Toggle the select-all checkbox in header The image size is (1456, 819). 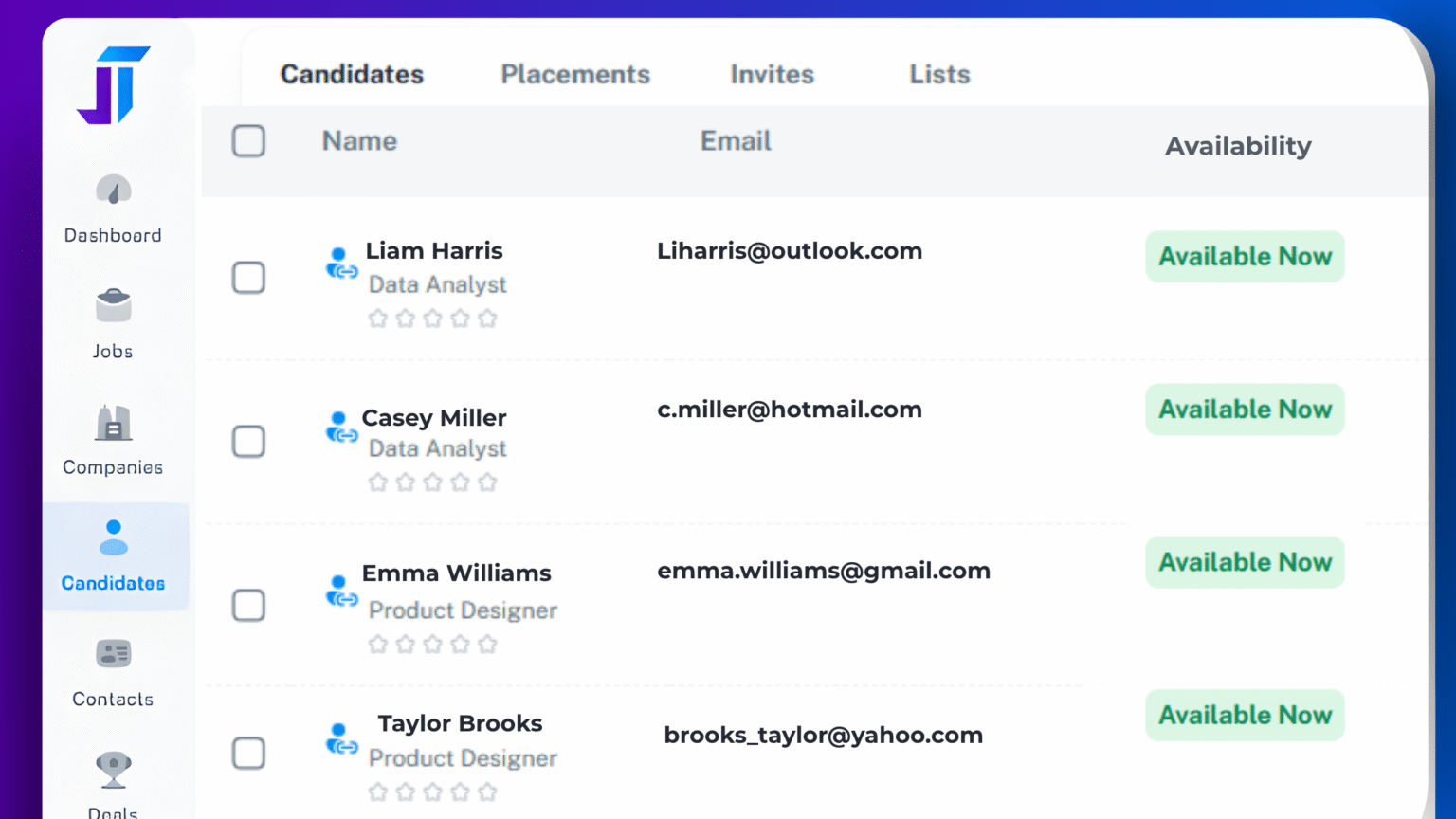pos(248,141)
